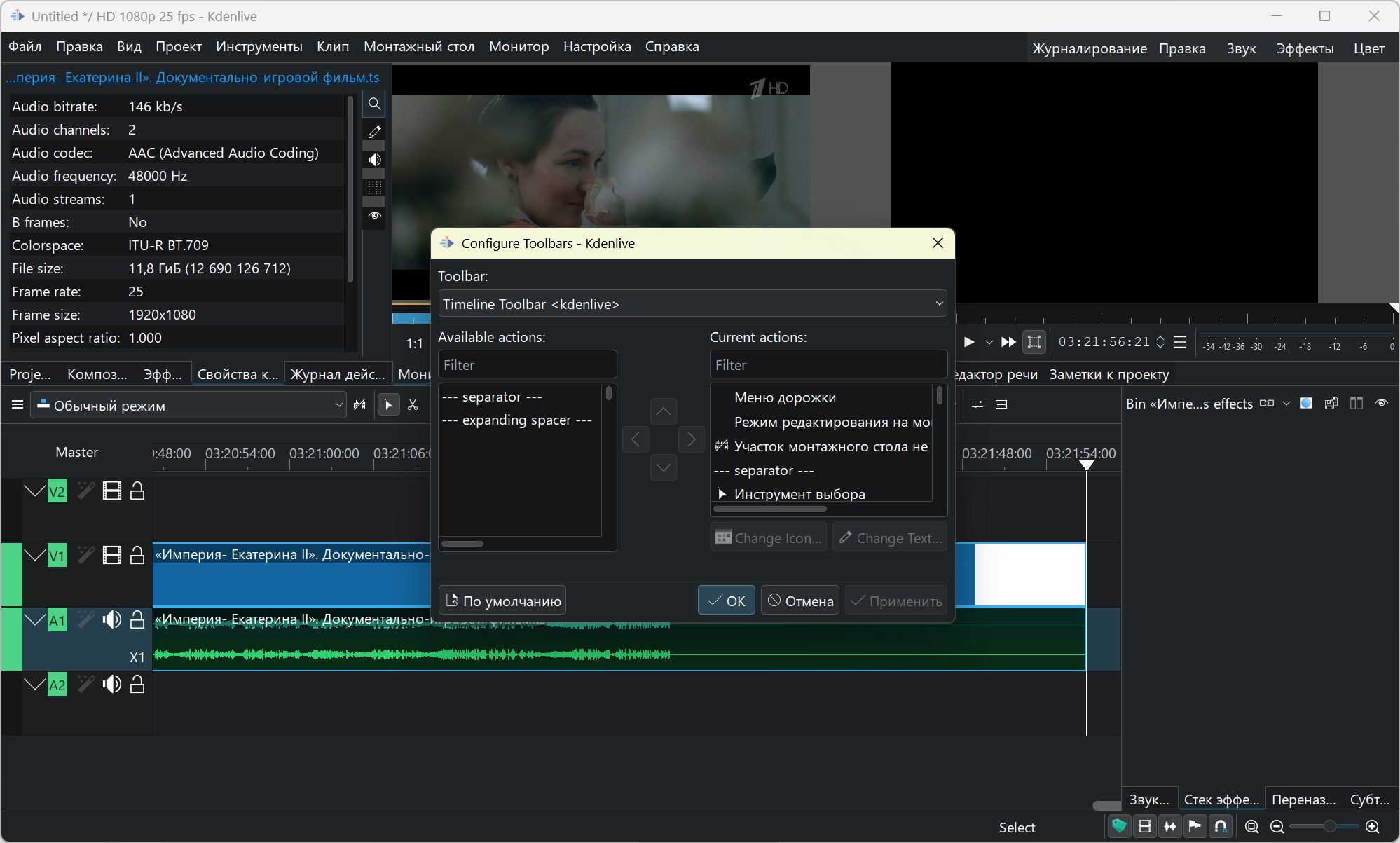Click the zoom magnifier icon in clip monitor
This screenshot has height=843, width=1400.
click(x=375, y=104)
